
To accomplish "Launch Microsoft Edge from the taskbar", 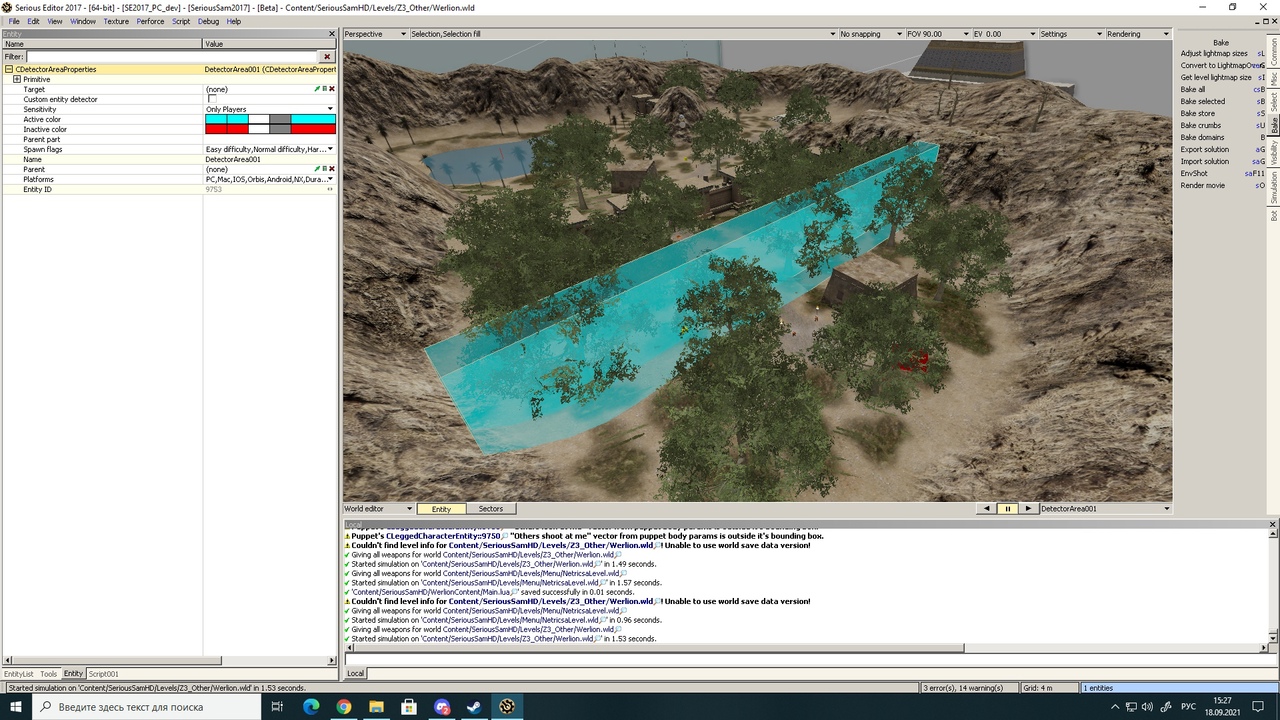I will tap(310, 707).
